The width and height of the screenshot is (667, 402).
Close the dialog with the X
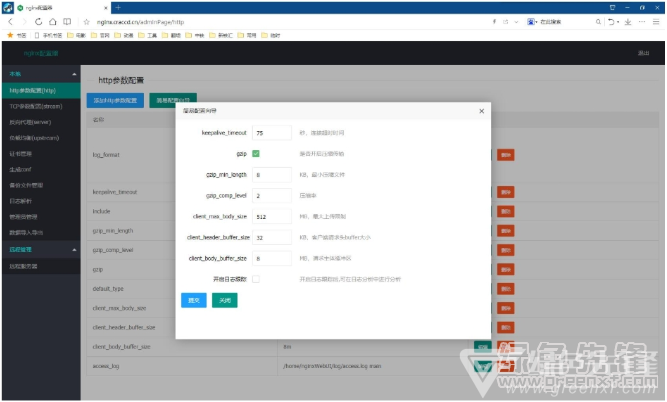(x=482, y=111)
